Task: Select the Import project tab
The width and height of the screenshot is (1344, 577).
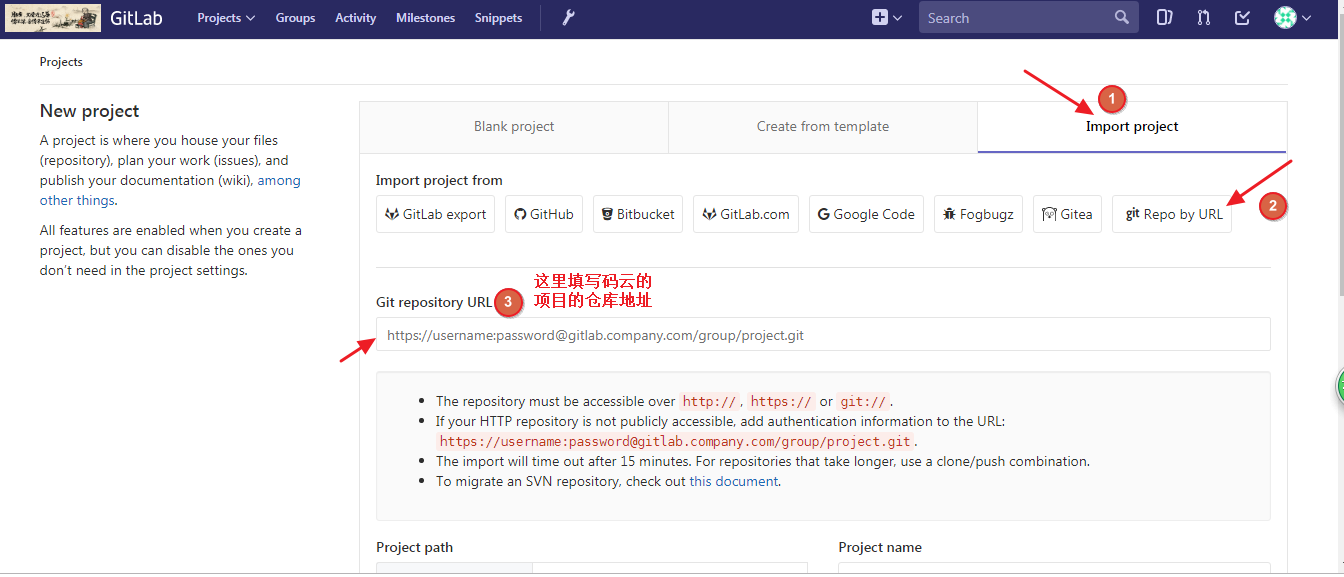Action: 1132,127
